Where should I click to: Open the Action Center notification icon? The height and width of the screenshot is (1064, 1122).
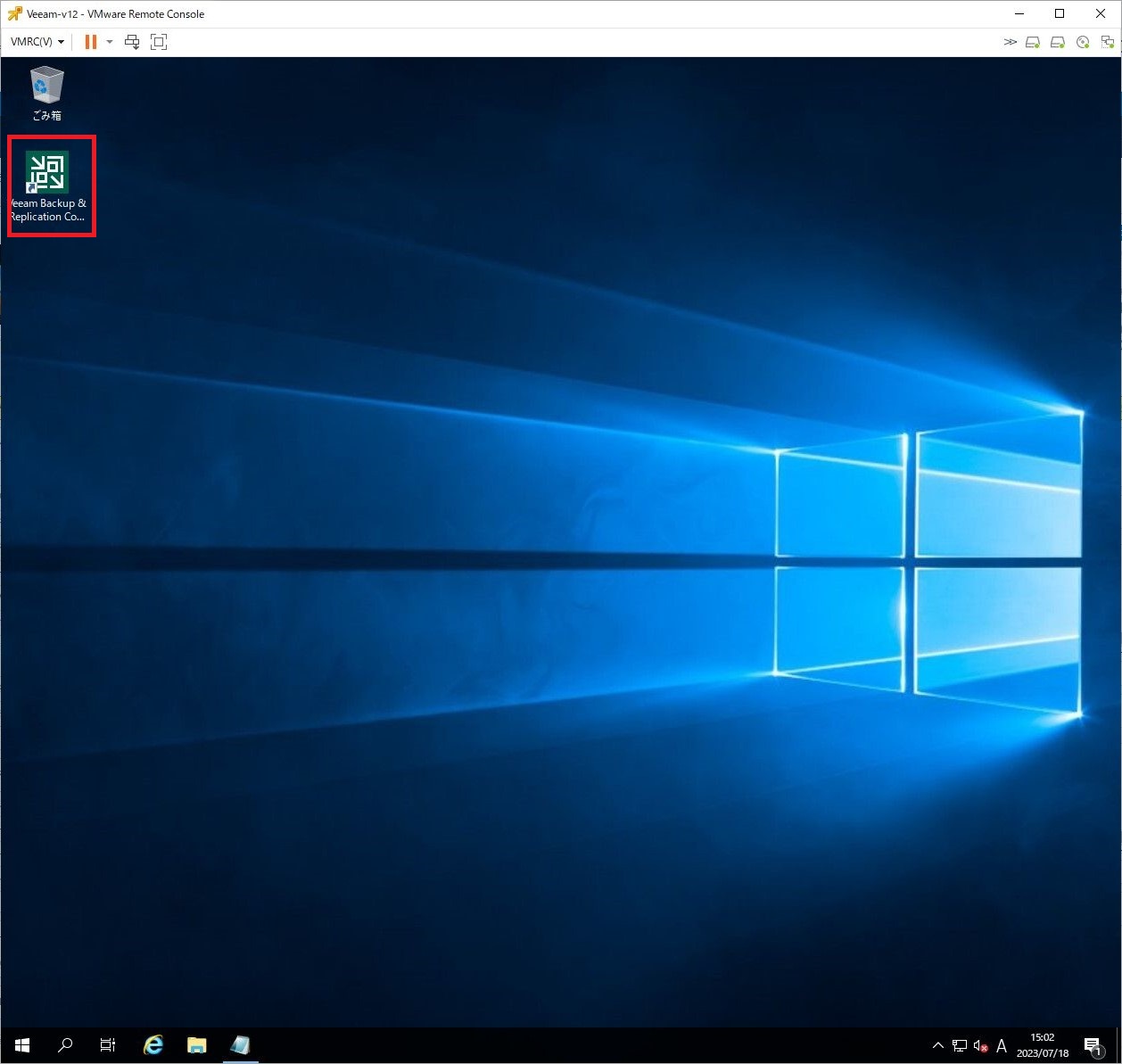[x=1093, y=1045]
